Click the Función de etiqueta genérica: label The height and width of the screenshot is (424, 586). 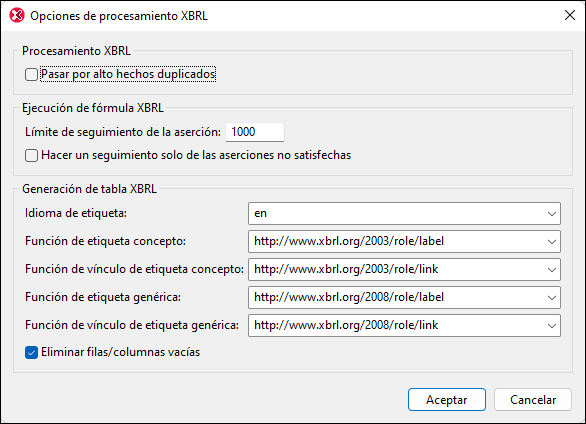tap(103, 297)
